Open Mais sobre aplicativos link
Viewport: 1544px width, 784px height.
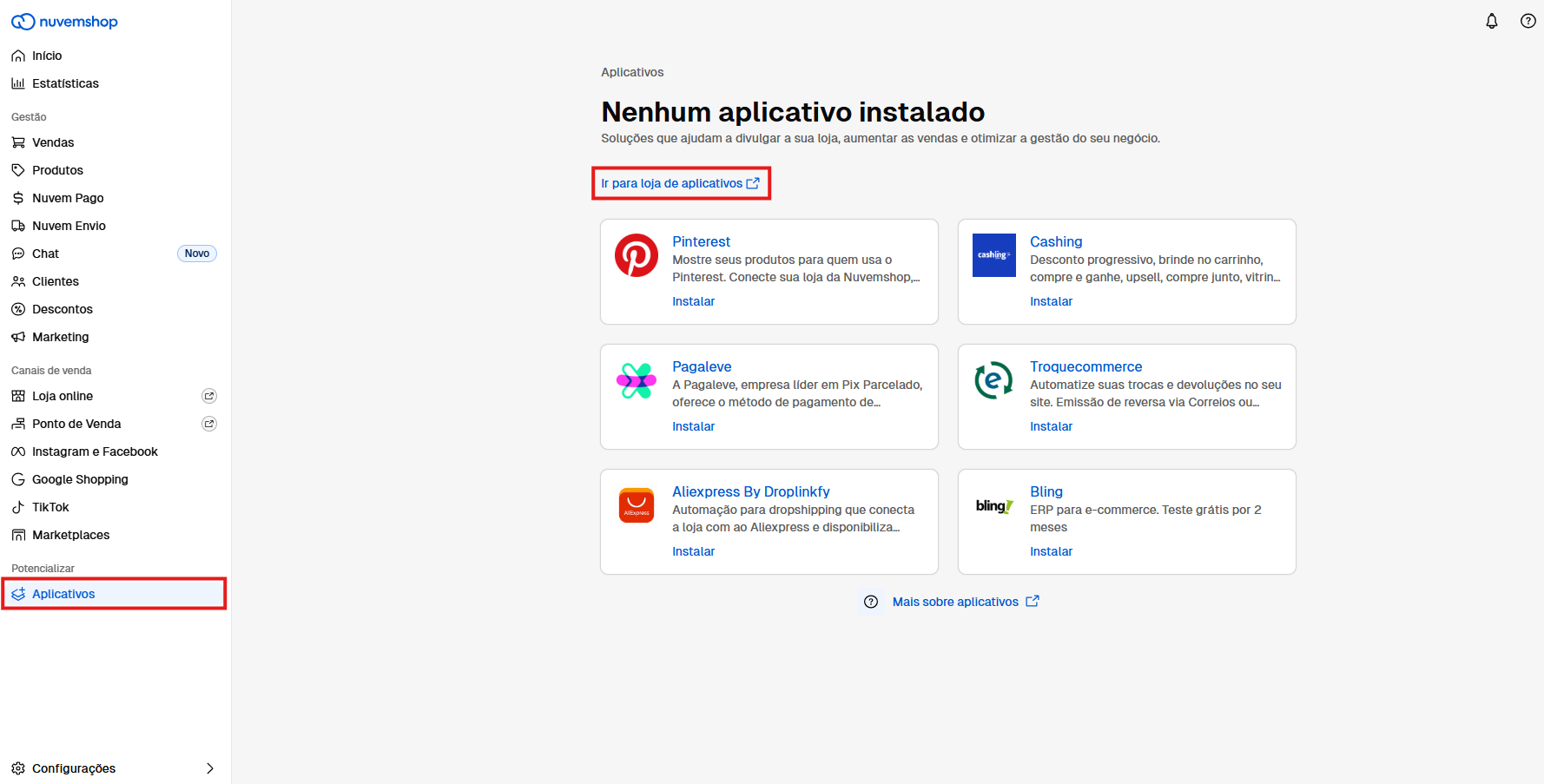tap(966, 602)
